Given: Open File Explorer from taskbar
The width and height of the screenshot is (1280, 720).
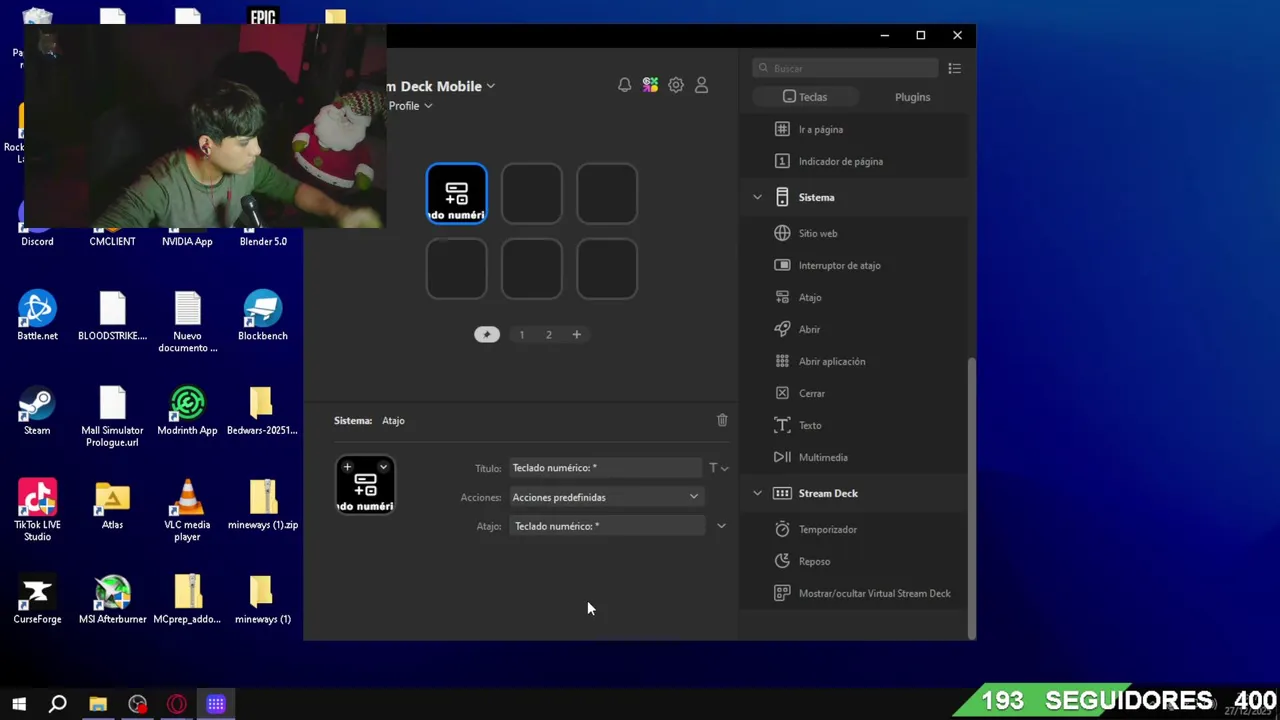Looking at the screenshot, I should [x=98, y=704].
